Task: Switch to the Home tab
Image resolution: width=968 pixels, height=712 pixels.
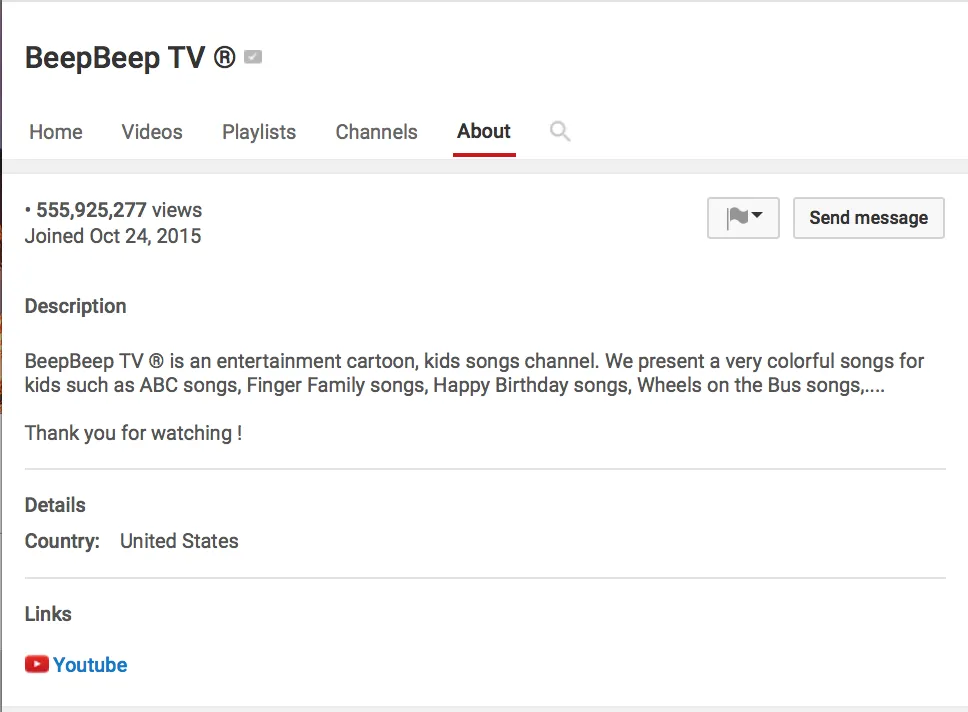Action: tap(56, 132)
